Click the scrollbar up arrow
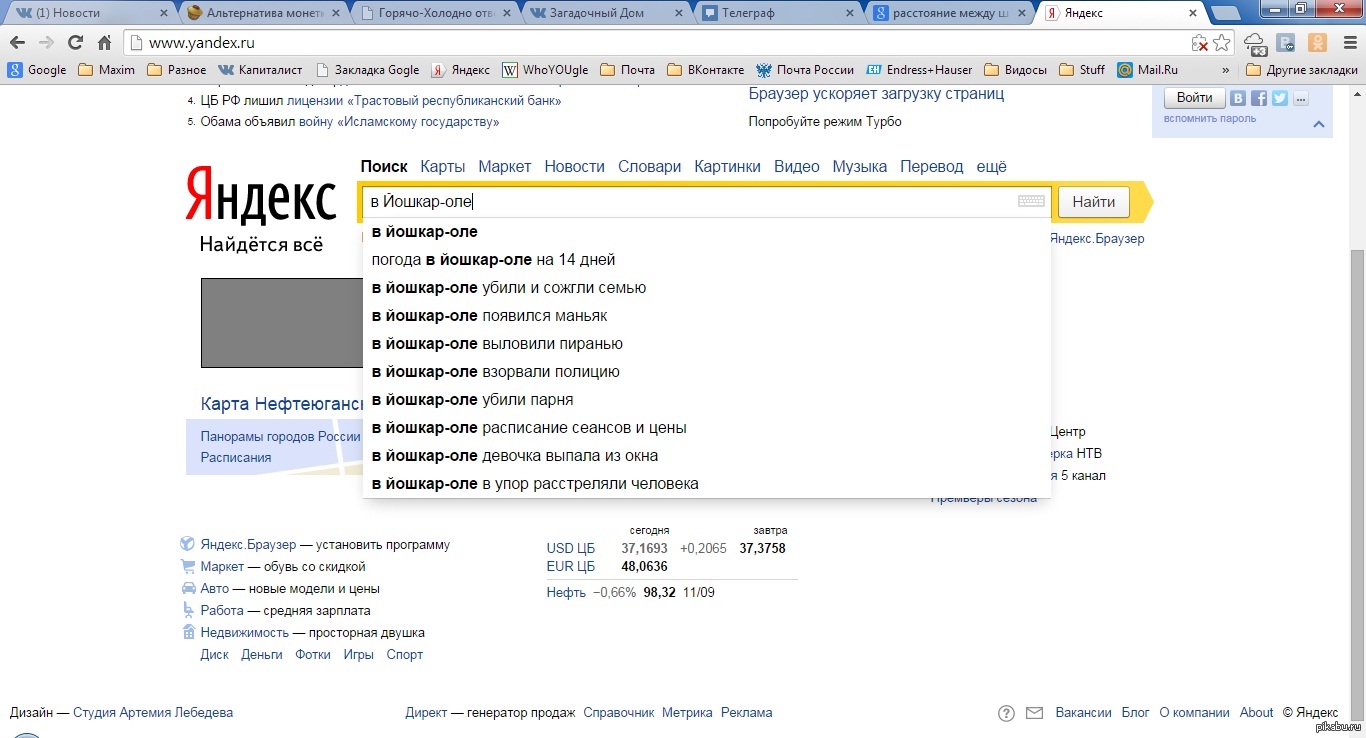This screenshot has width=1366, height=738. pyautogui.click(x=1357, y=93)
